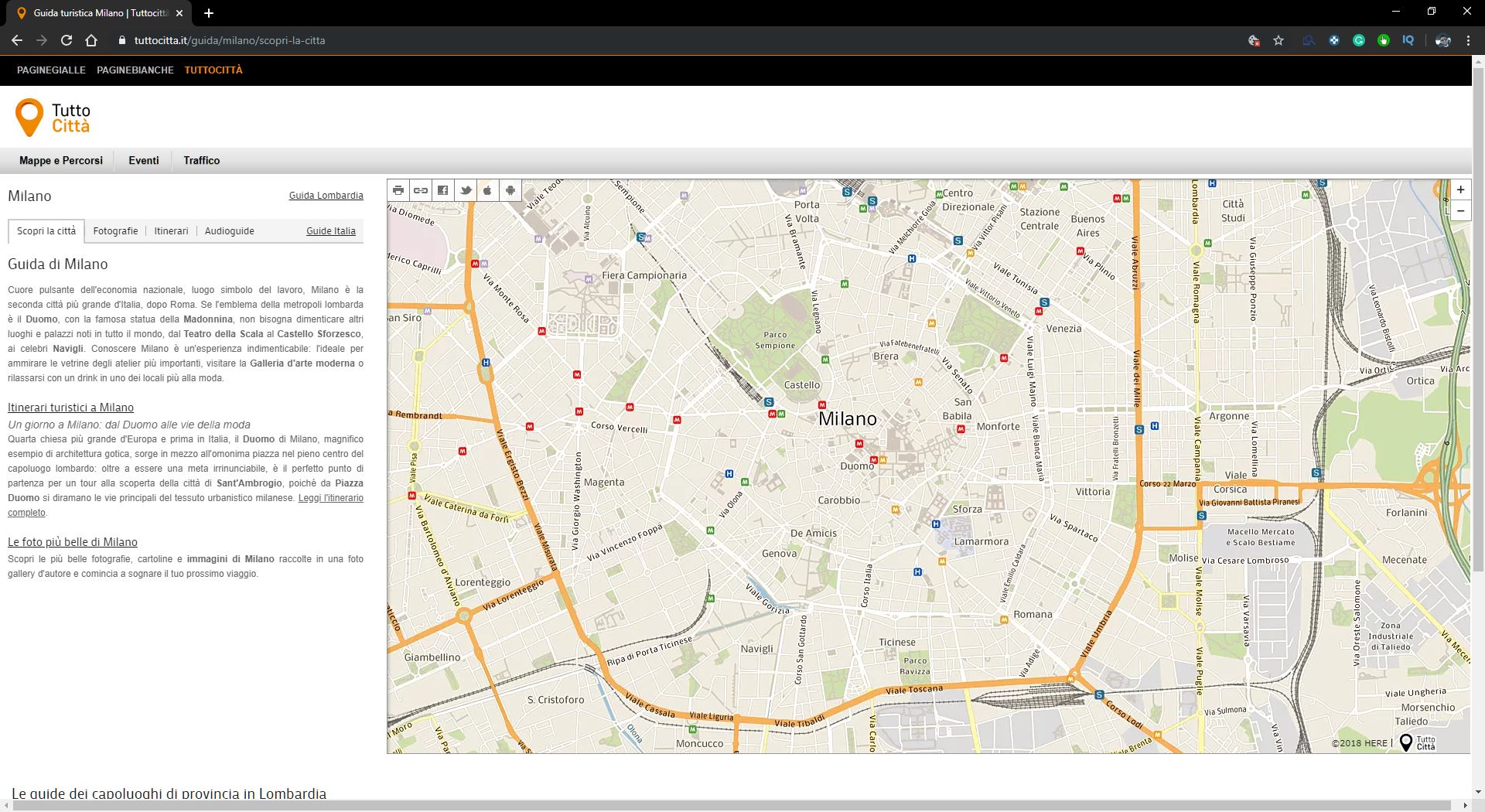Bookmark this page with star icon
The image size is (1485, 812).
click(1278, 40)
